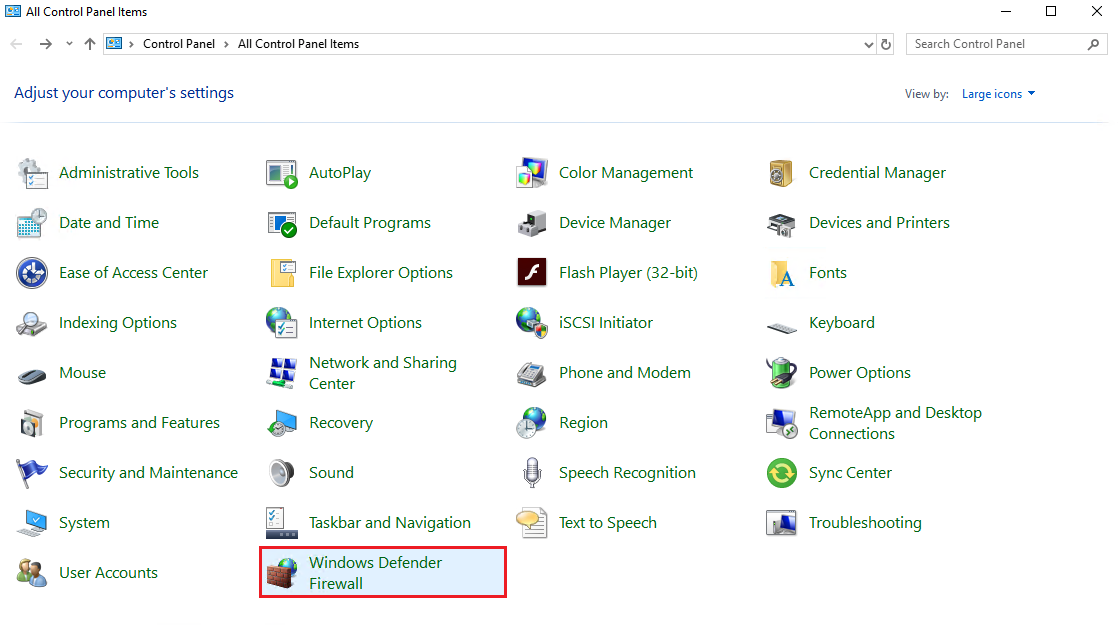Open the Administrative Tools icon
Screen dimensions: 1118x626
pyautogui.click(x=32, y=173)
